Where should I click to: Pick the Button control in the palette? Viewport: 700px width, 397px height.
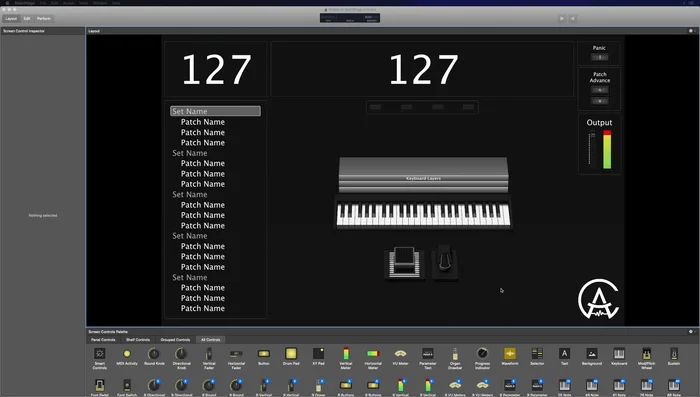[264, 354]
